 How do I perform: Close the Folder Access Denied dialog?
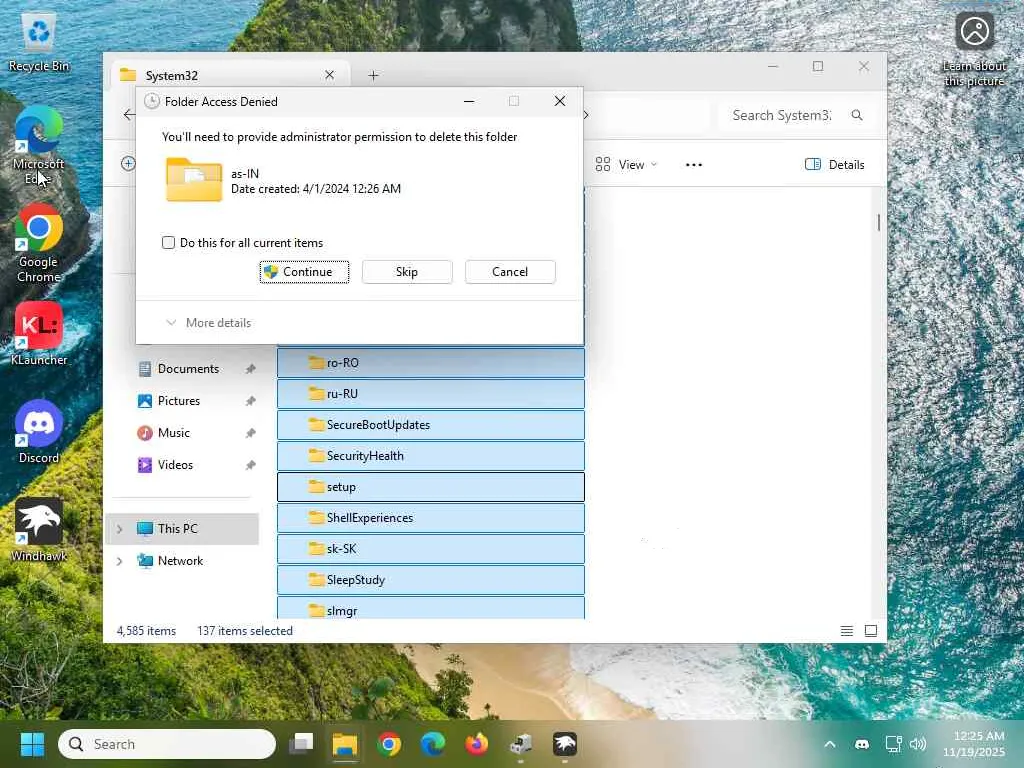click(560, 101)
